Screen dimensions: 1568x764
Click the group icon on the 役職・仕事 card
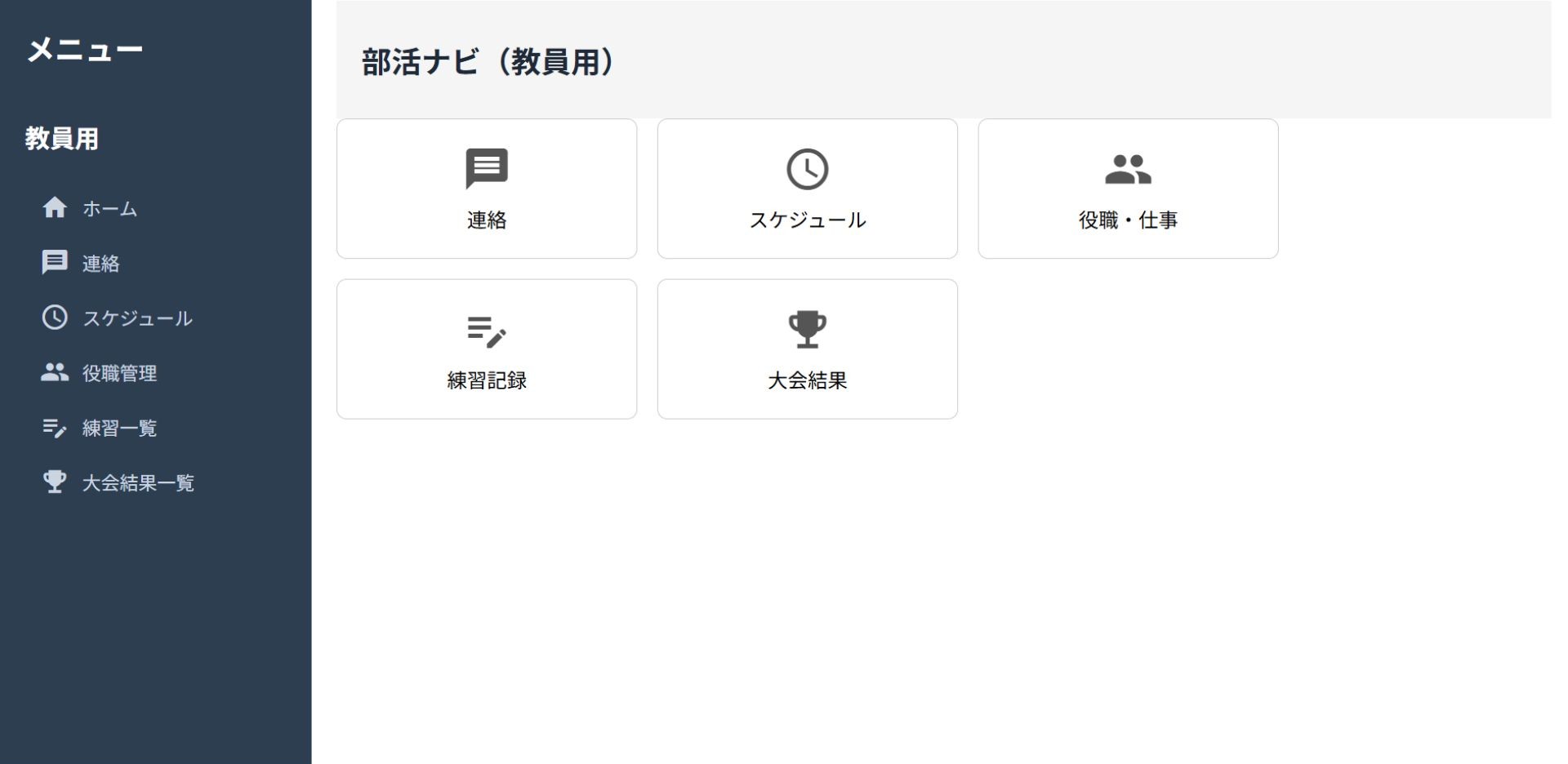[x=1128, y=169]
